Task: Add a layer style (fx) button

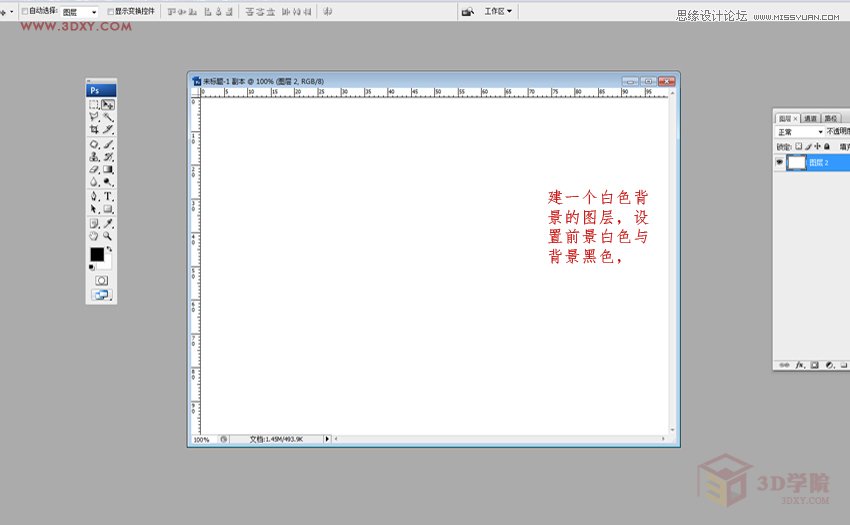Action: [x=800, y=365]
